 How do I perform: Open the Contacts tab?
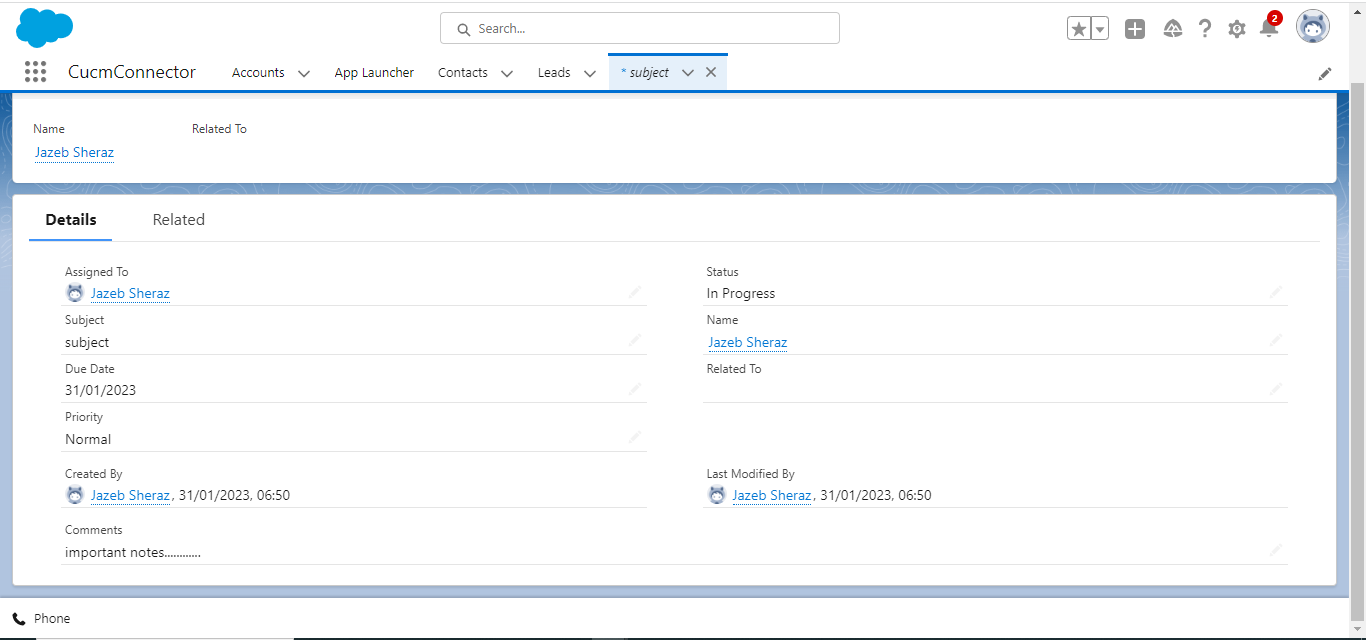[x=462, y=72]
